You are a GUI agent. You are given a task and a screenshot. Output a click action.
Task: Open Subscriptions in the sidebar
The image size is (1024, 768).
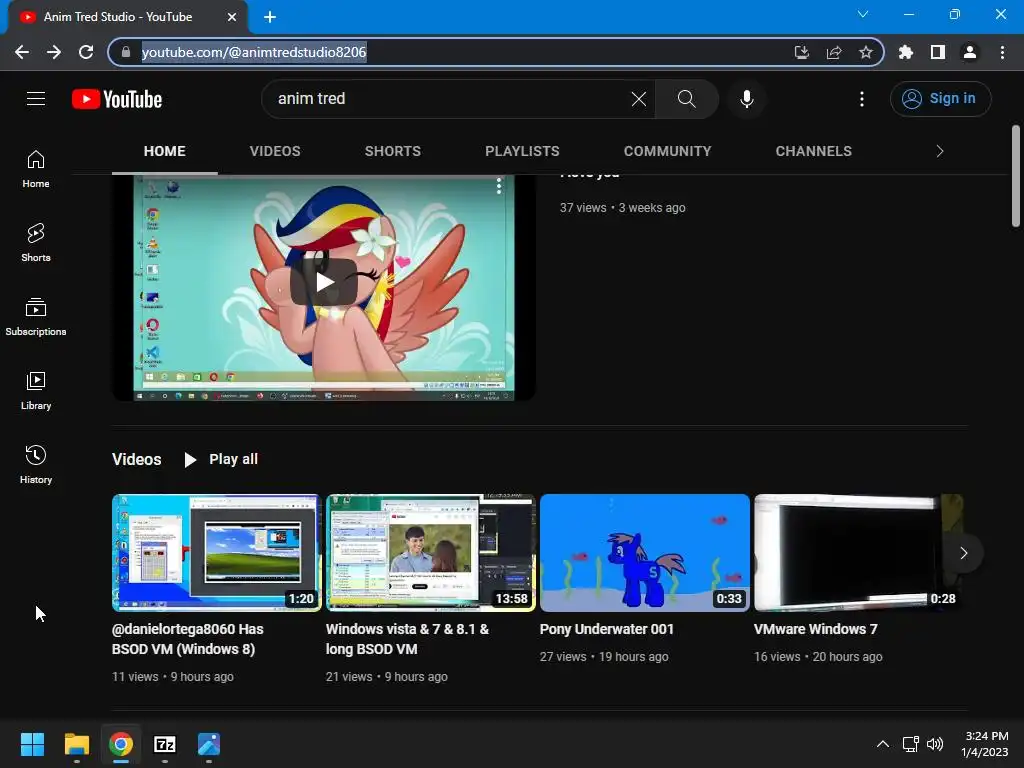point(36,317)
